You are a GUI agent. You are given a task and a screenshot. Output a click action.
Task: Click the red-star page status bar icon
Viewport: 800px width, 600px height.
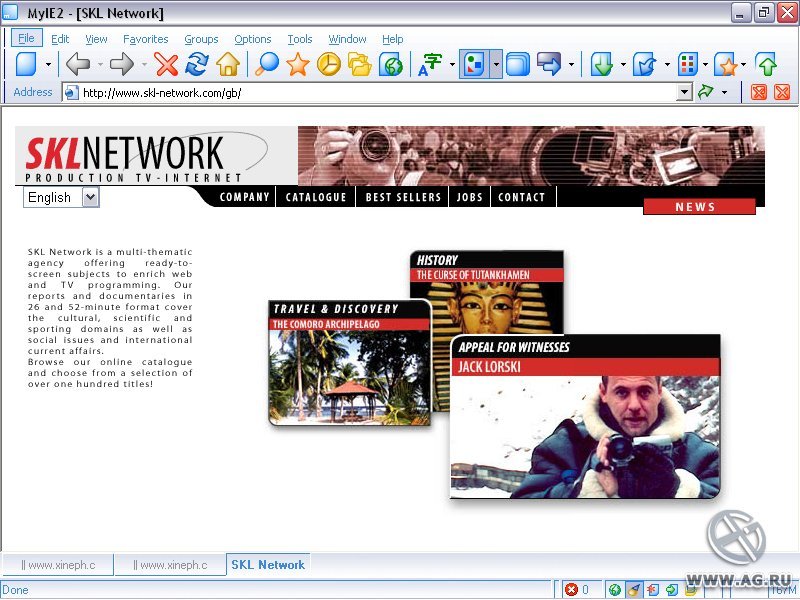pyautogui.click(x=653, y=589)
